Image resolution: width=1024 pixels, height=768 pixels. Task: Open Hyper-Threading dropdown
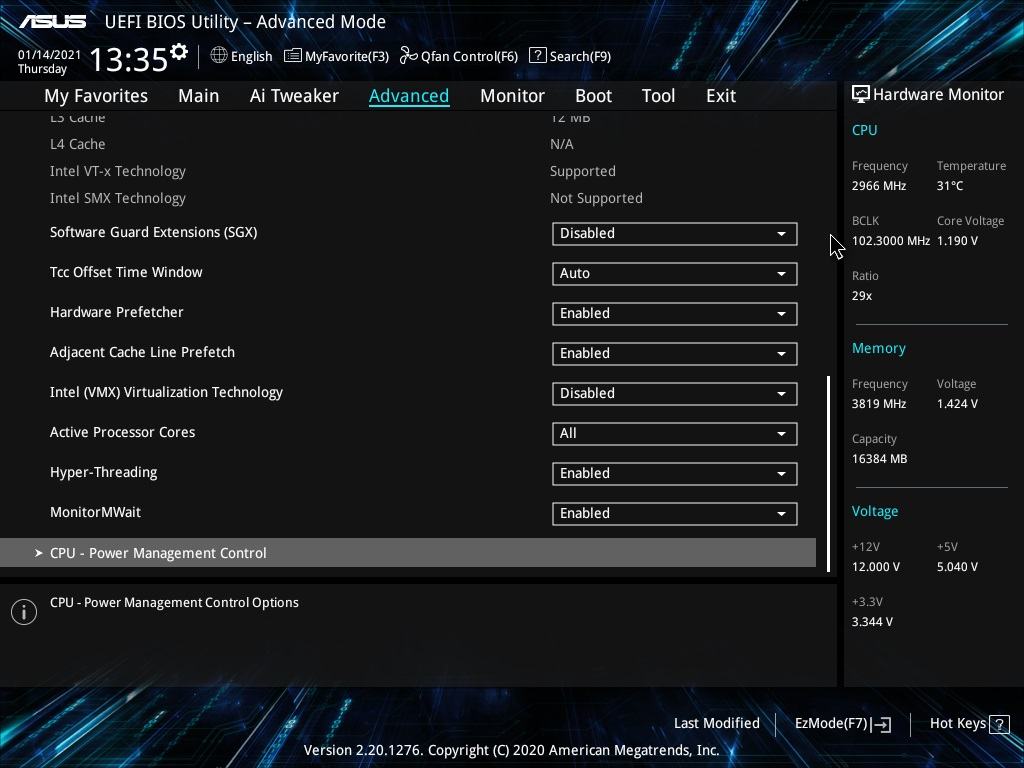[675, 473]
